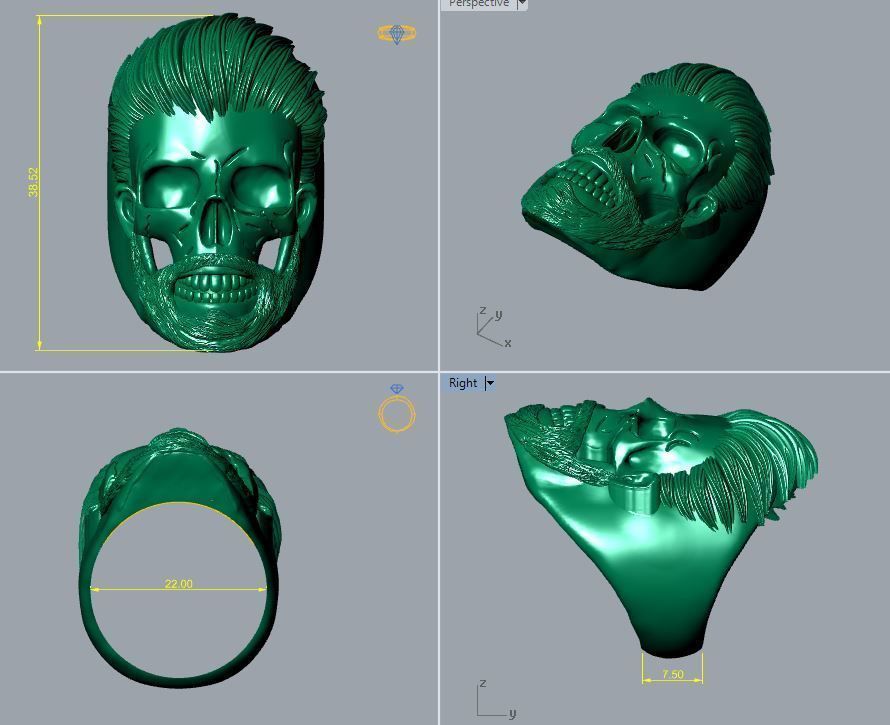This screenshot has height=725, width=890.
Task: Click the skull ring model in Perspective view
Action: pyautogui.click(x=647, y=177)
